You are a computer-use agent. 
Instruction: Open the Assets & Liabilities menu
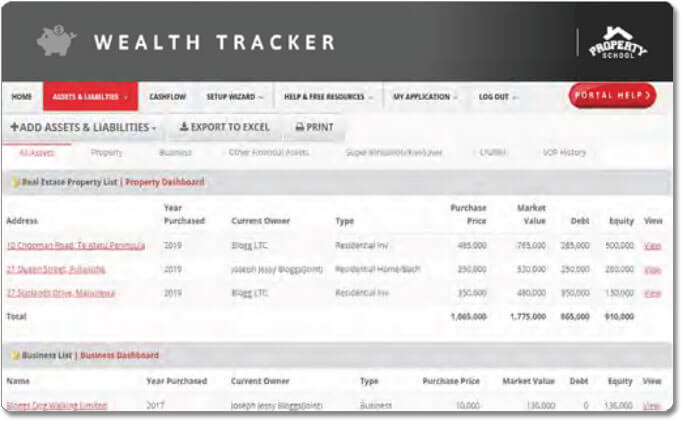pyautogui.click(x=90, y=96)
